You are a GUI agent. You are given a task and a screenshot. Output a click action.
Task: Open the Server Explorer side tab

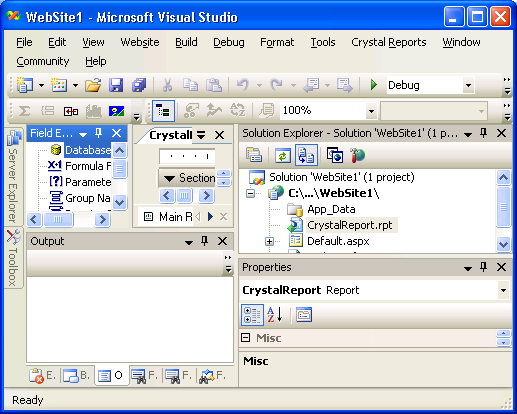(x=13, y=177)
